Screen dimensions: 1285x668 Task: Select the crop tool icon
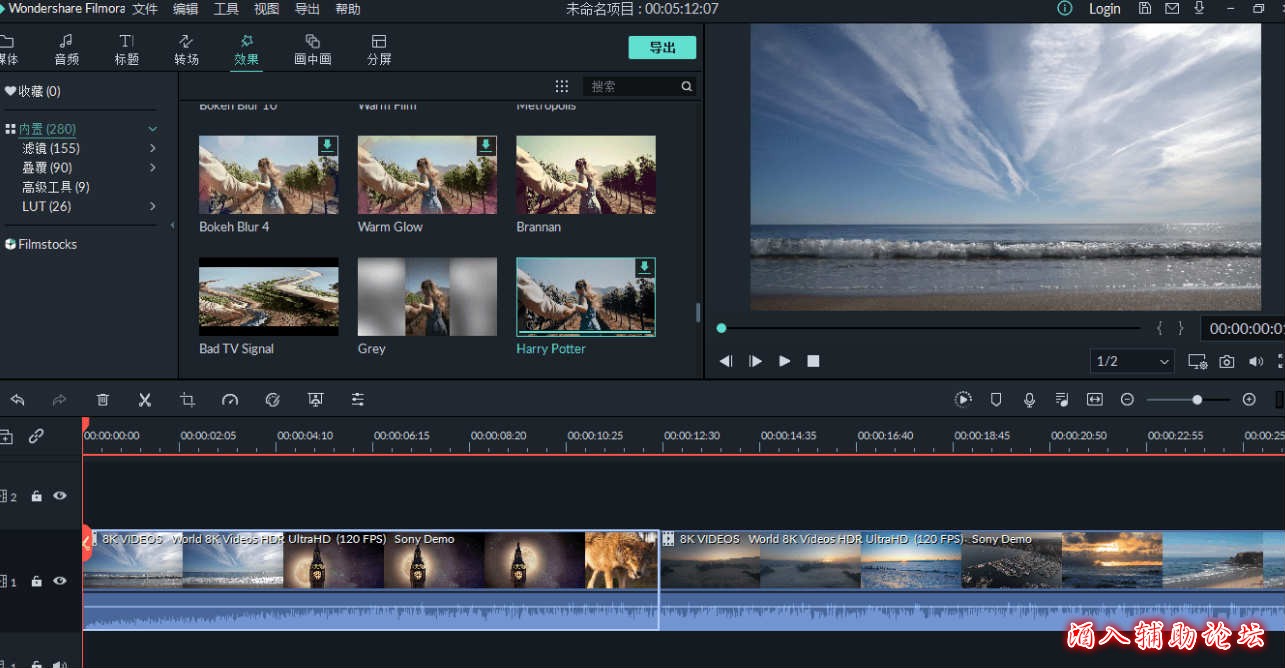[x=187, y=400]
